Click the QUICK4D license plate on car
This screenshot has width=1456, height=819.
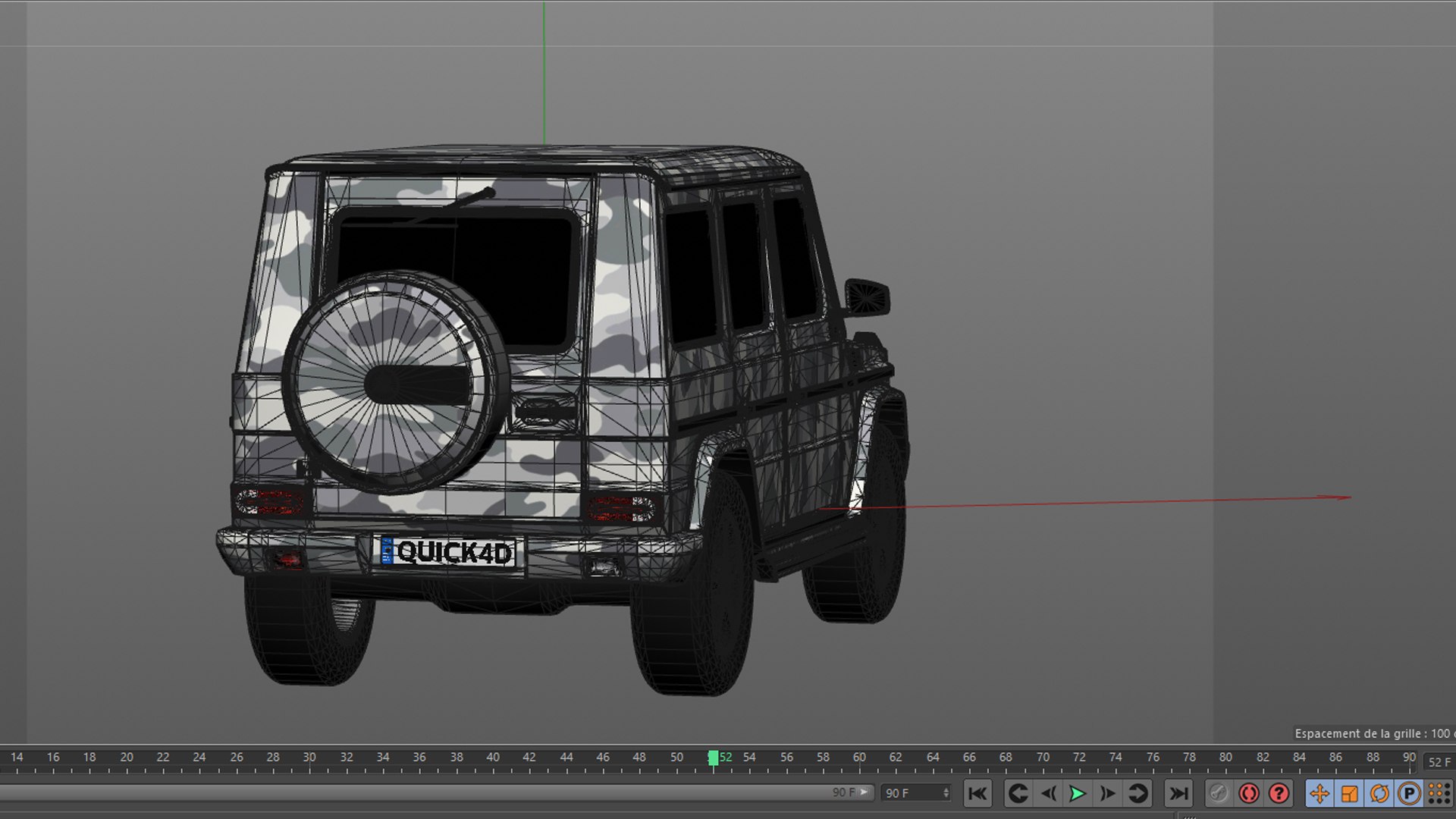coord(447,552)
